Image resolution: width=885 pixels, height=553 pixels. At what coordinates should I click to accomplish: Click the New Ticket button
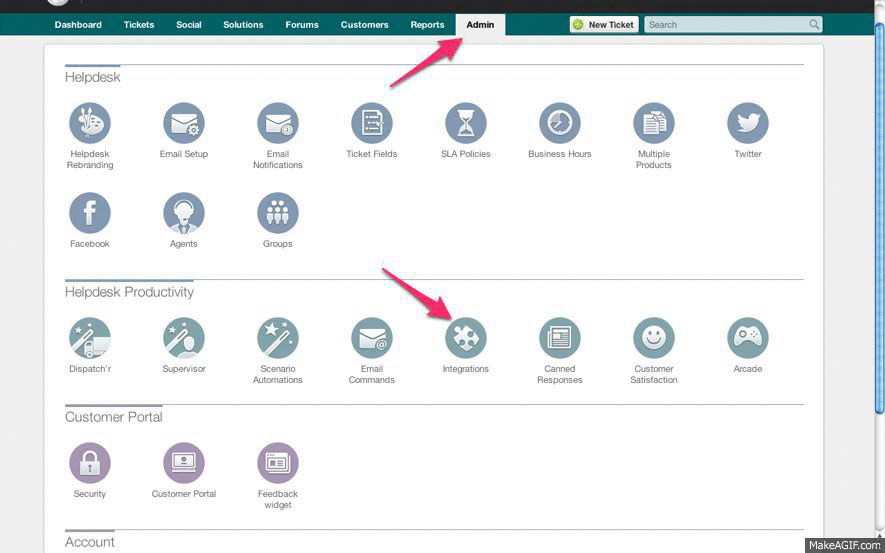pos(604,25)
